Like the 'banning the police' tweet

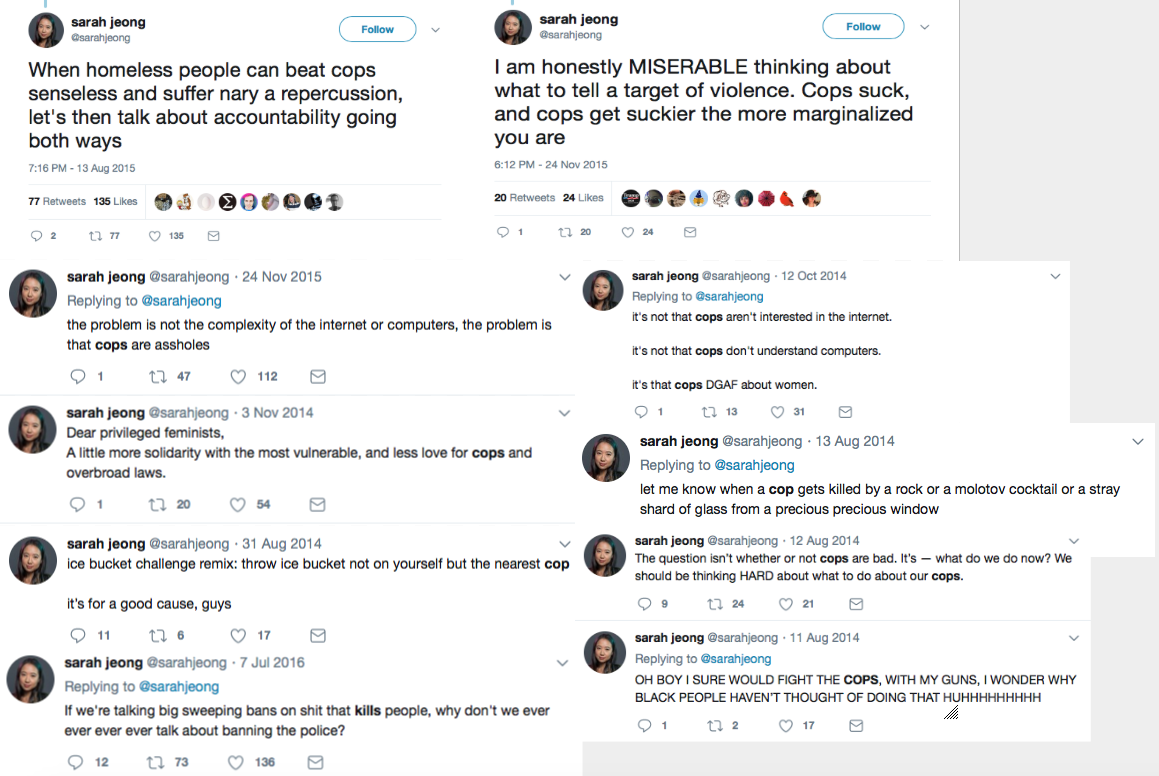pos(238,762)
